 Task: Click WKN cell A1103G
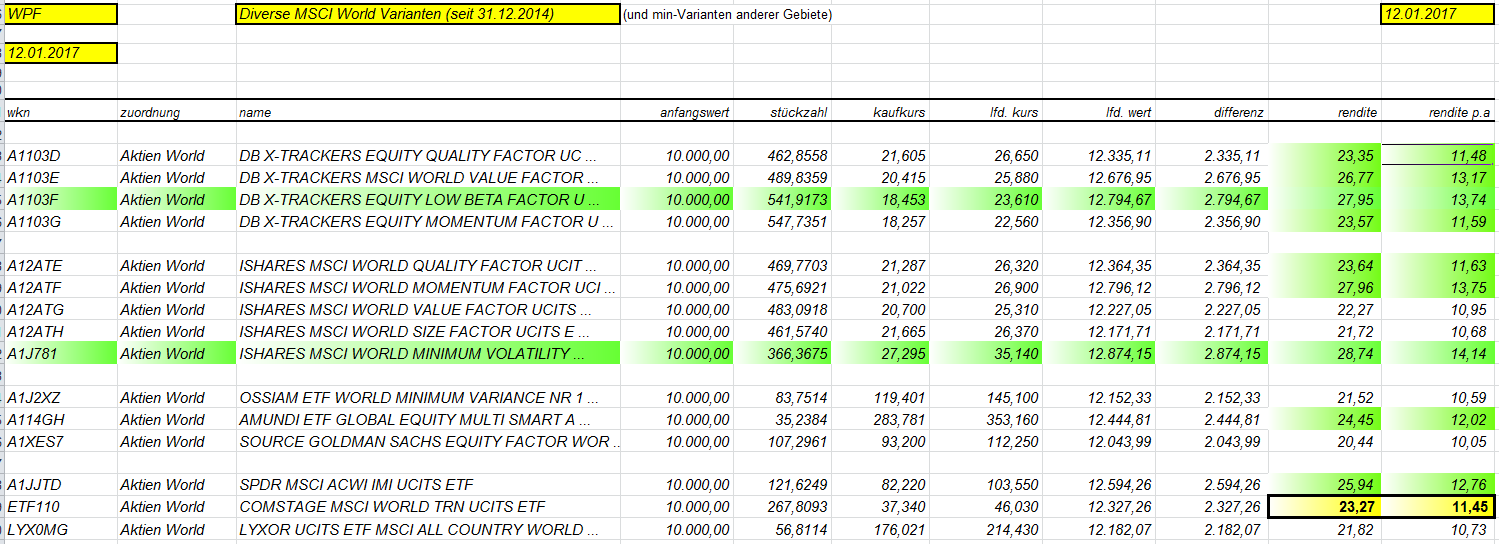point(60,221)
